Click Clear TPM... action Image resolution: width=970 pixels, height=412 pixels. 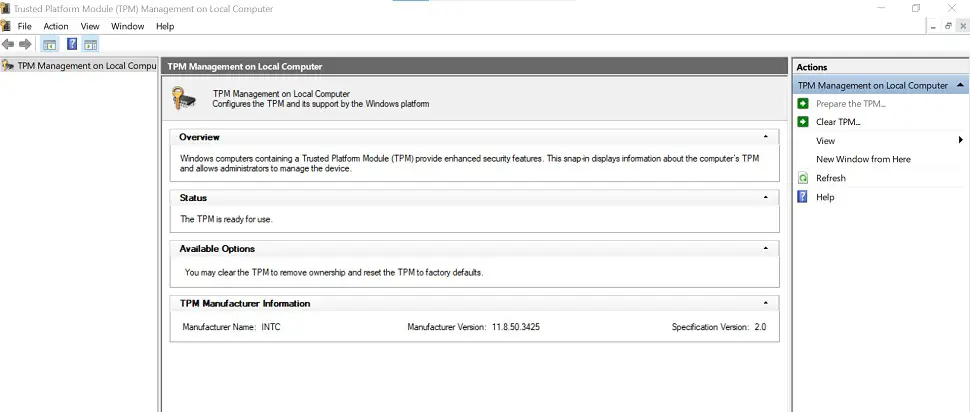(x=838, y=122)
